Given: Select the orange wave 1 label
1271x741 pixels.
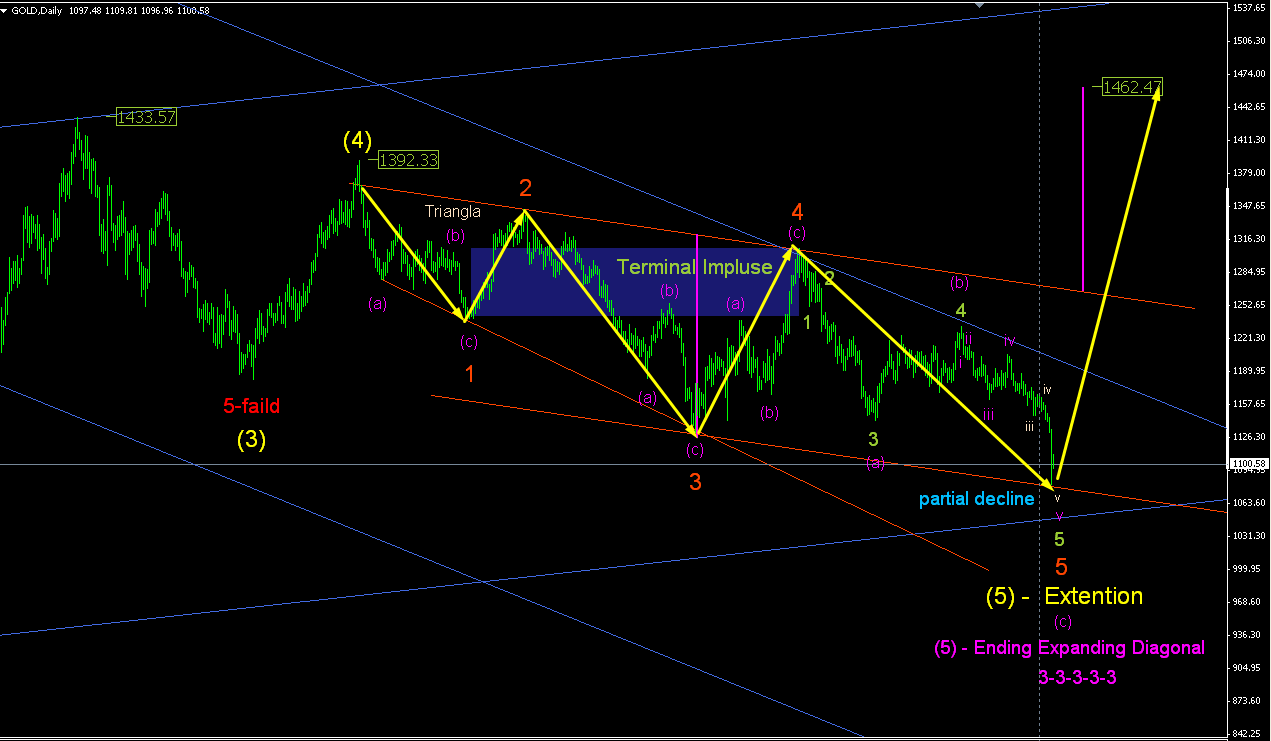Looking at the screenshot, I should [470, 374].
